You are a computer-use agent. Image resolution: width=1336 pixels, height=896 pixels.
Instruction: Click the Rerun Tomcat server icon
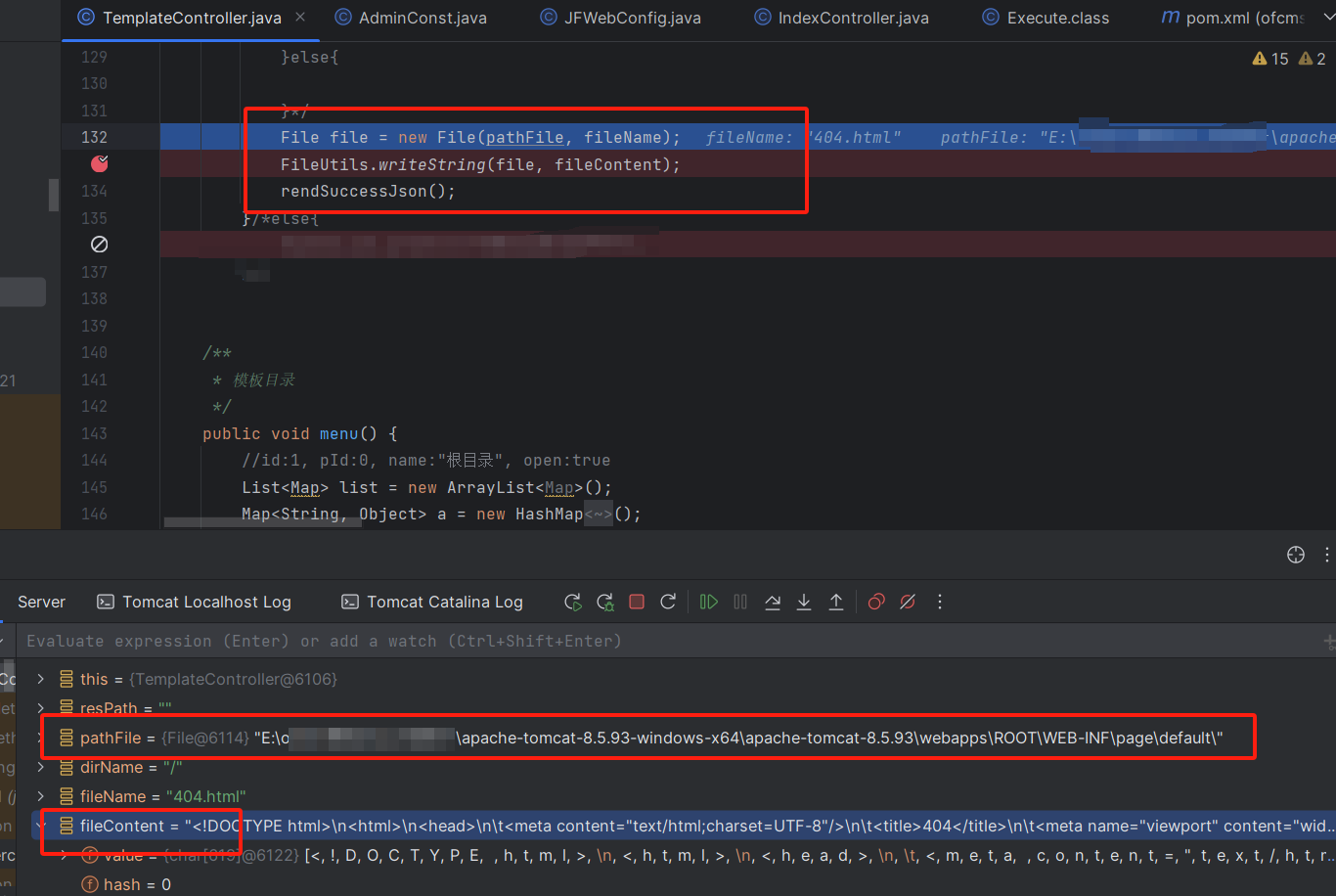point(573,602)
